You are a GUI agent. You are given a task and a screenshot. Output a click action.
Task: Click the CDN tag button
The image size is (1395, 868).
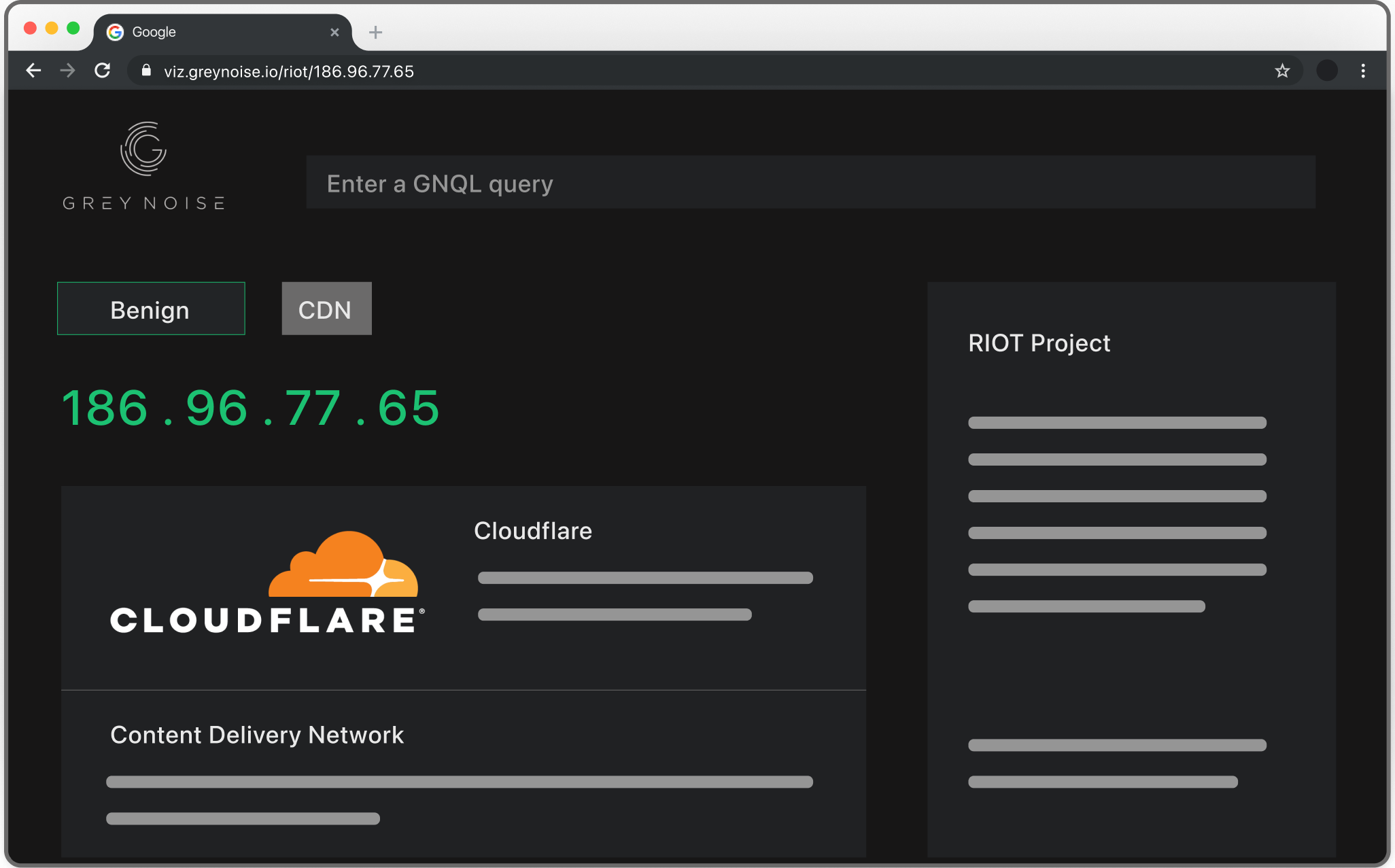pyautogui.click(x=326, y=309)
